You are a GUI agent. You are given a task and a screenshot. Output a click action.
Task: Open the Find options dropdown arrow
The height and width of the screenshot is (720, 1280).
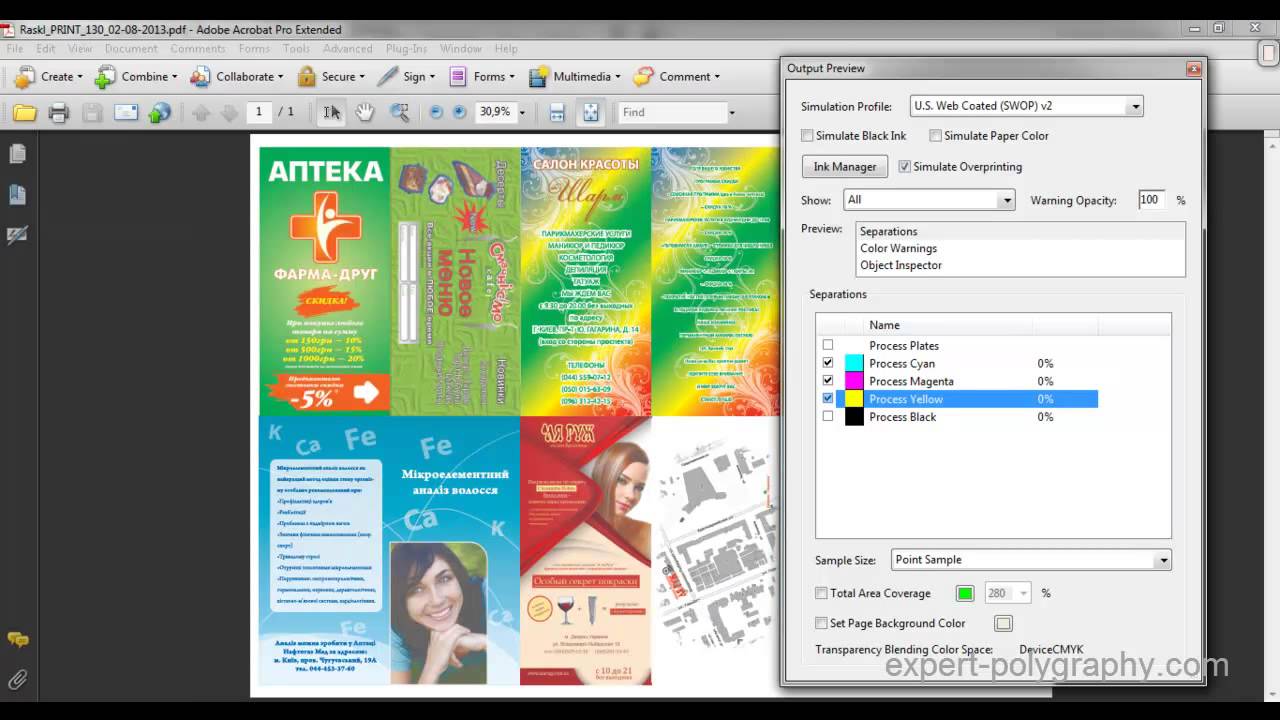coord(731,113)
